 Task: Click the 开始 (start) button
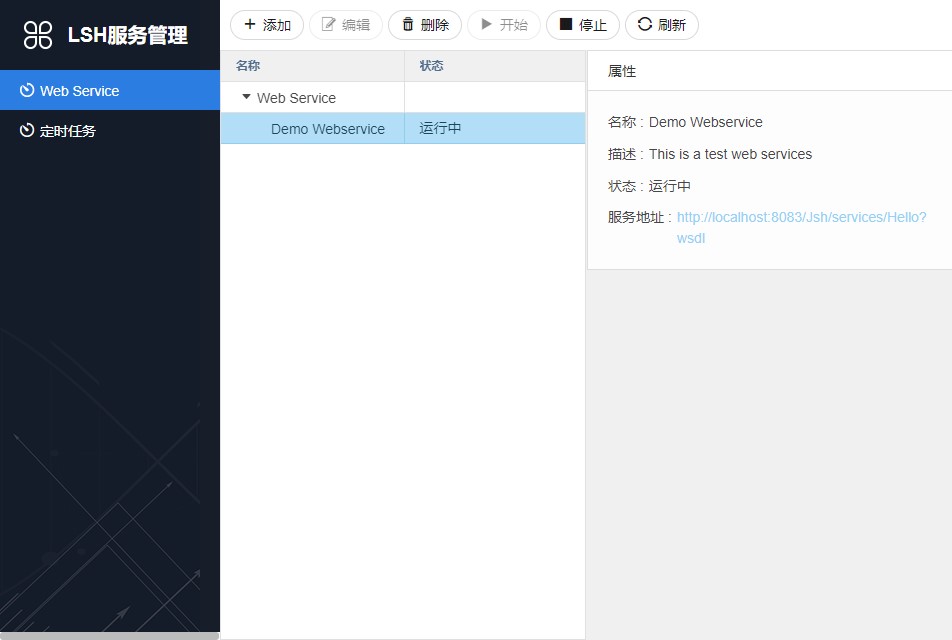(x=504, y=25)
